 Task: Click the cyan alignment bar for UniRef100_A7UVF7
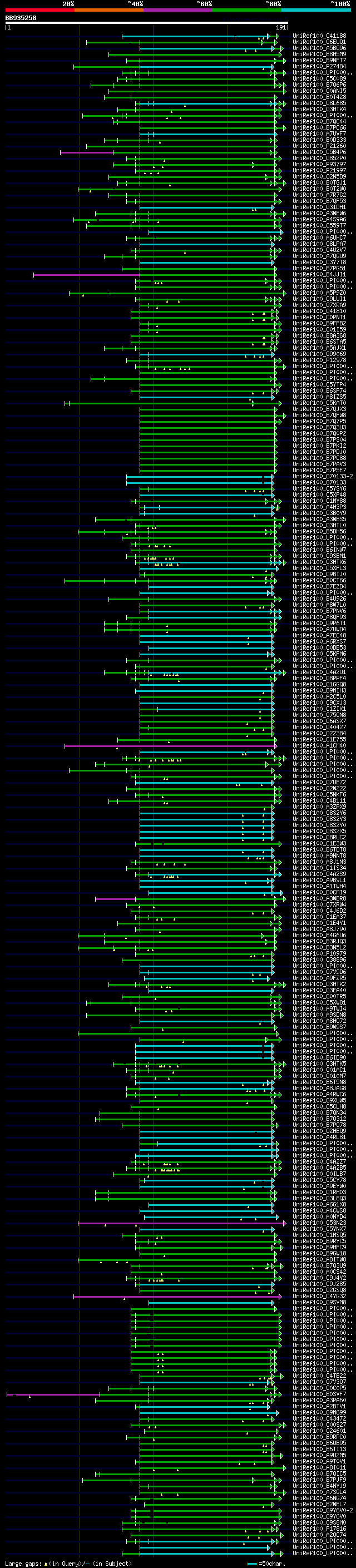[x=209, y=134]
